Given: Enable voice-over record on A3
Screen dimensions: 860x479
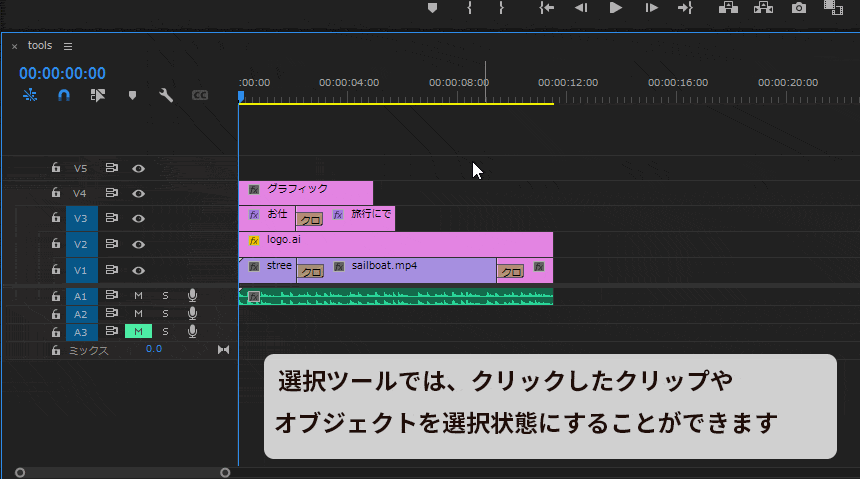Looking at the screenshot, I should point(193,331).
